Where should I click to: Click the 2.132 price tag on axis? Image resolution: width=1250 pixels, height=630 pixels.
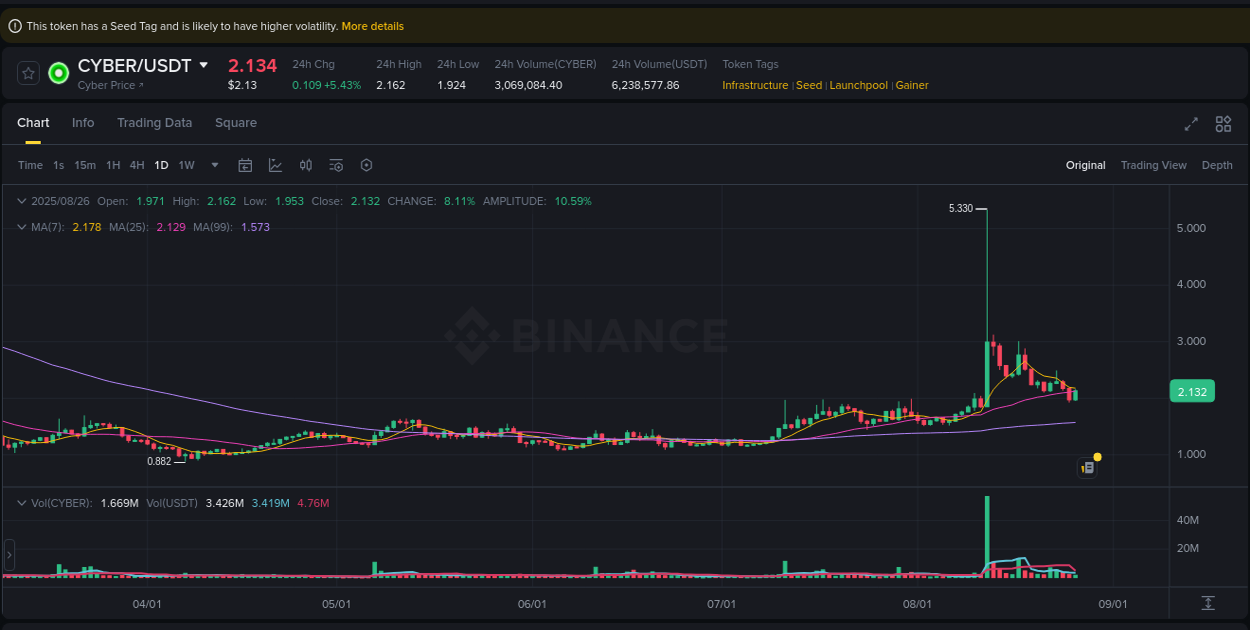pos(1192,391)
